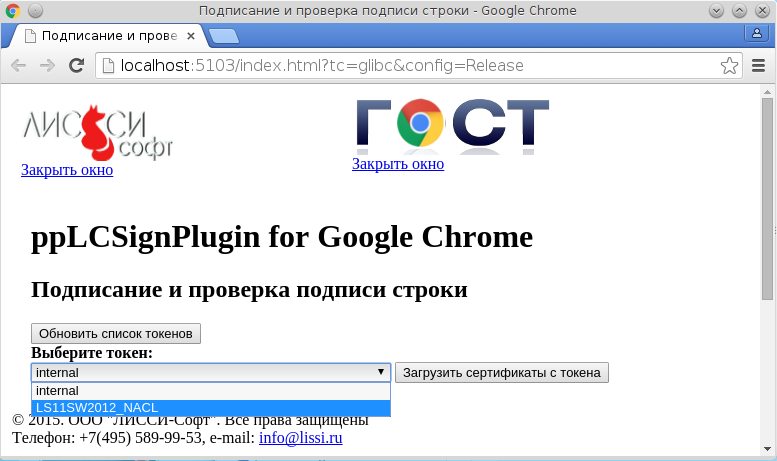Click 'Загрузить сертификаты с токена' button
Viewport: 777px width, 461px height.
point(501,373)
